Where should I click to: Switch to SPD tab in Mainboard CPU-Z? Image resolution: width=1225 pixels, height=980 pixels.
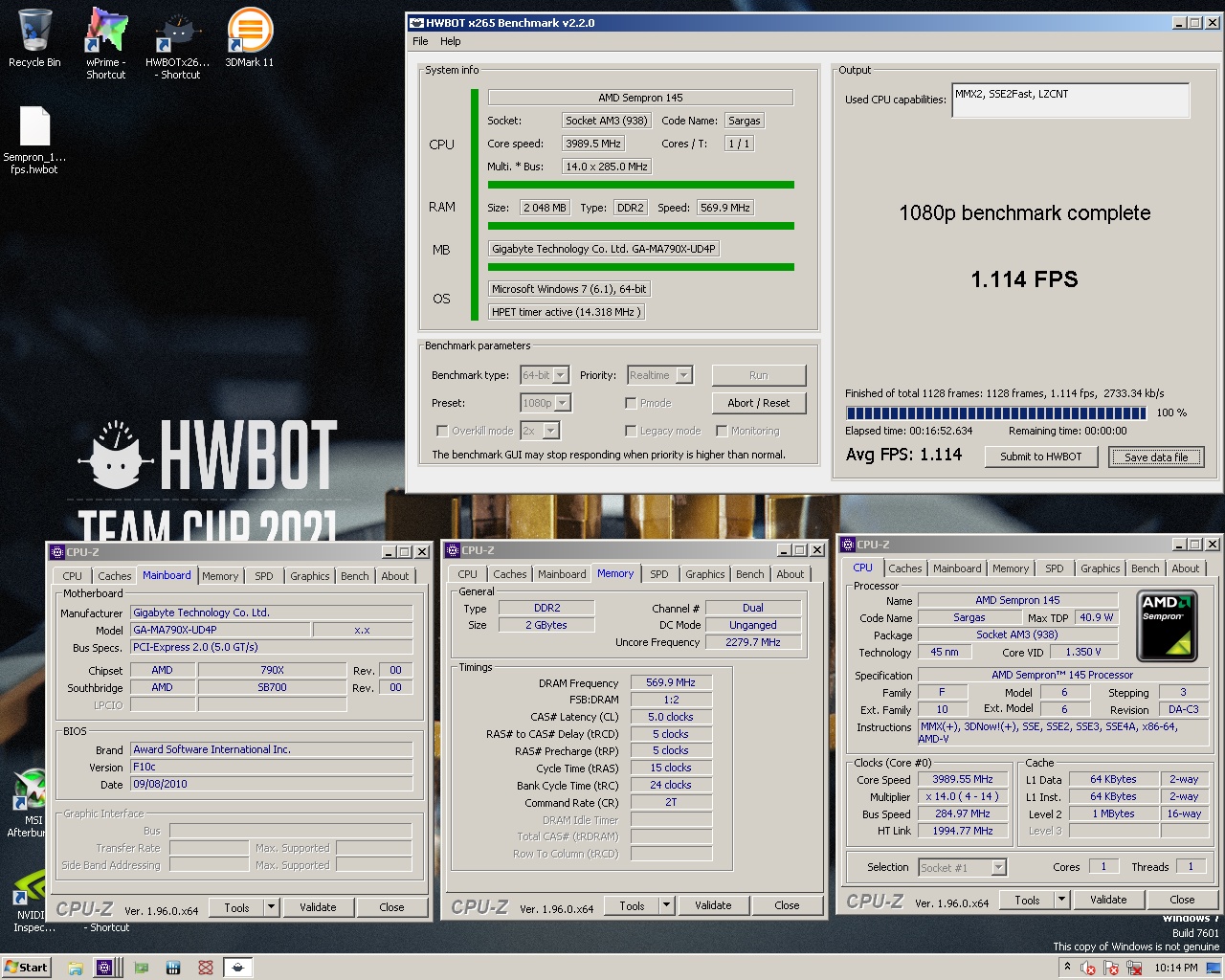(x=264, y=576)
